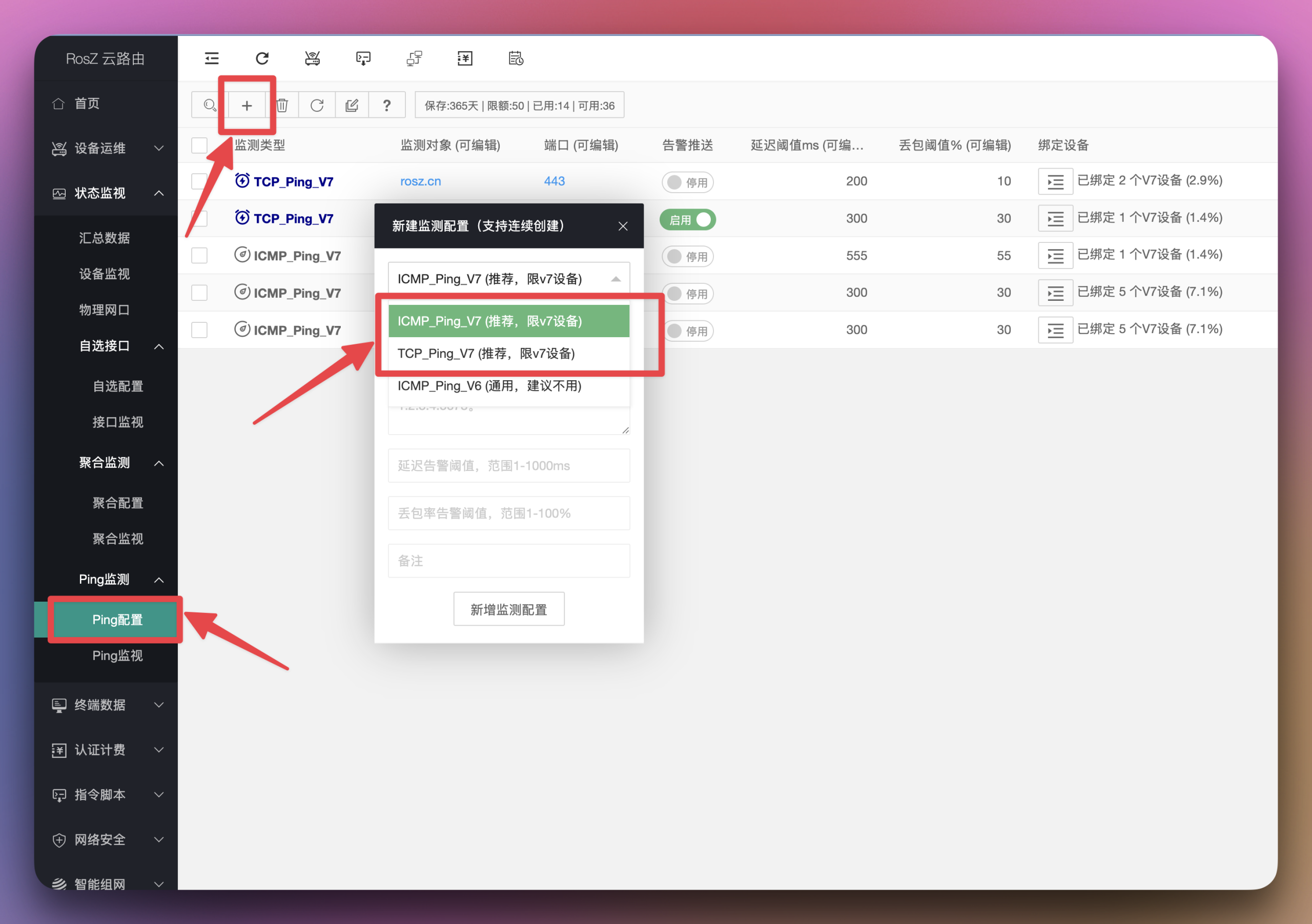This screenshot has width=1312, height=924.
Task: Click the question mark help icon
Action: tap(387, 106)
